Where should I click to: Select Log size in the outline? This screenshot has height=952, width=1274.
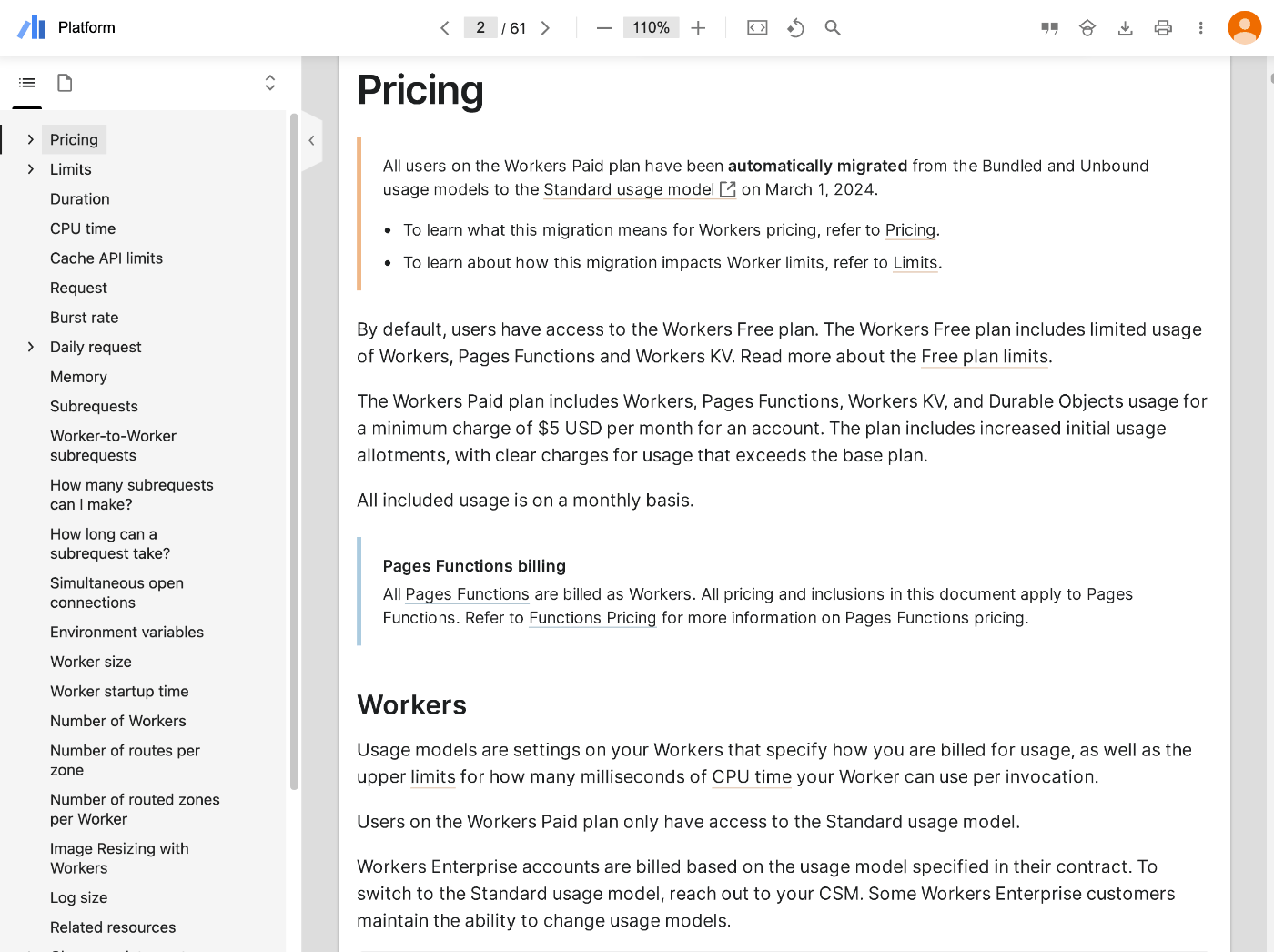coord(79,897)
